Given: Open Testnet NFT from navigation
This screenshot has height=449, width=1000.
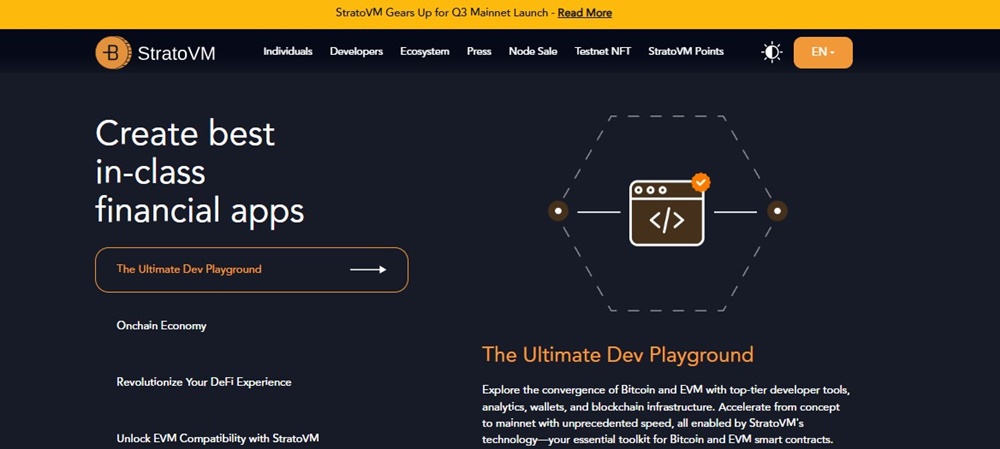Looking at the screenshot, I should click(603, 51).
